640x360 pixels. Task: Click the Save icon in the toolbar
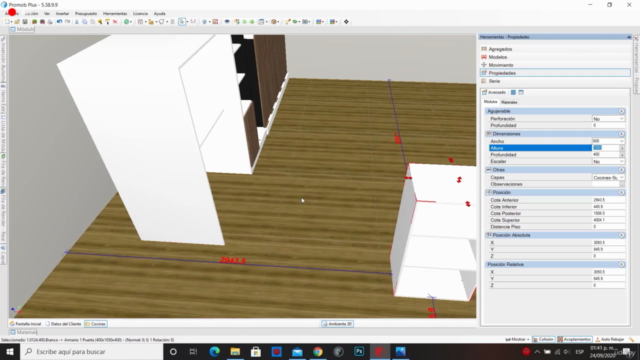click(25, 22)
